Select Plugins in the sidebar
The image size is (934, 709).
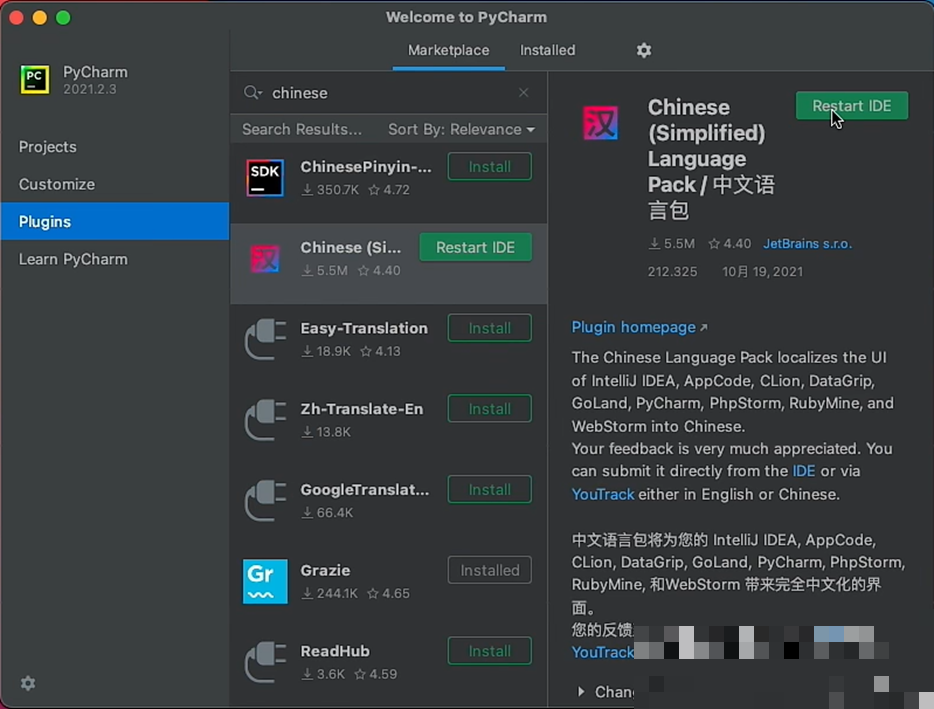(x=114, y=222)
